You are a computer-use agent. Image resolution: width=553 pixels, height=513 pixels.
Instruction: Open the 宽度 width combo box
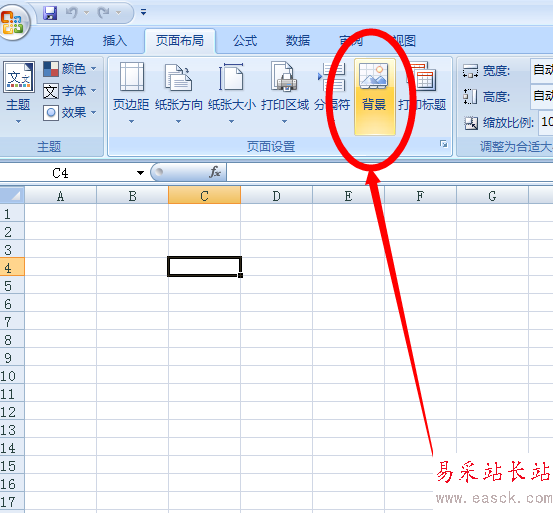tap(541, 71)
